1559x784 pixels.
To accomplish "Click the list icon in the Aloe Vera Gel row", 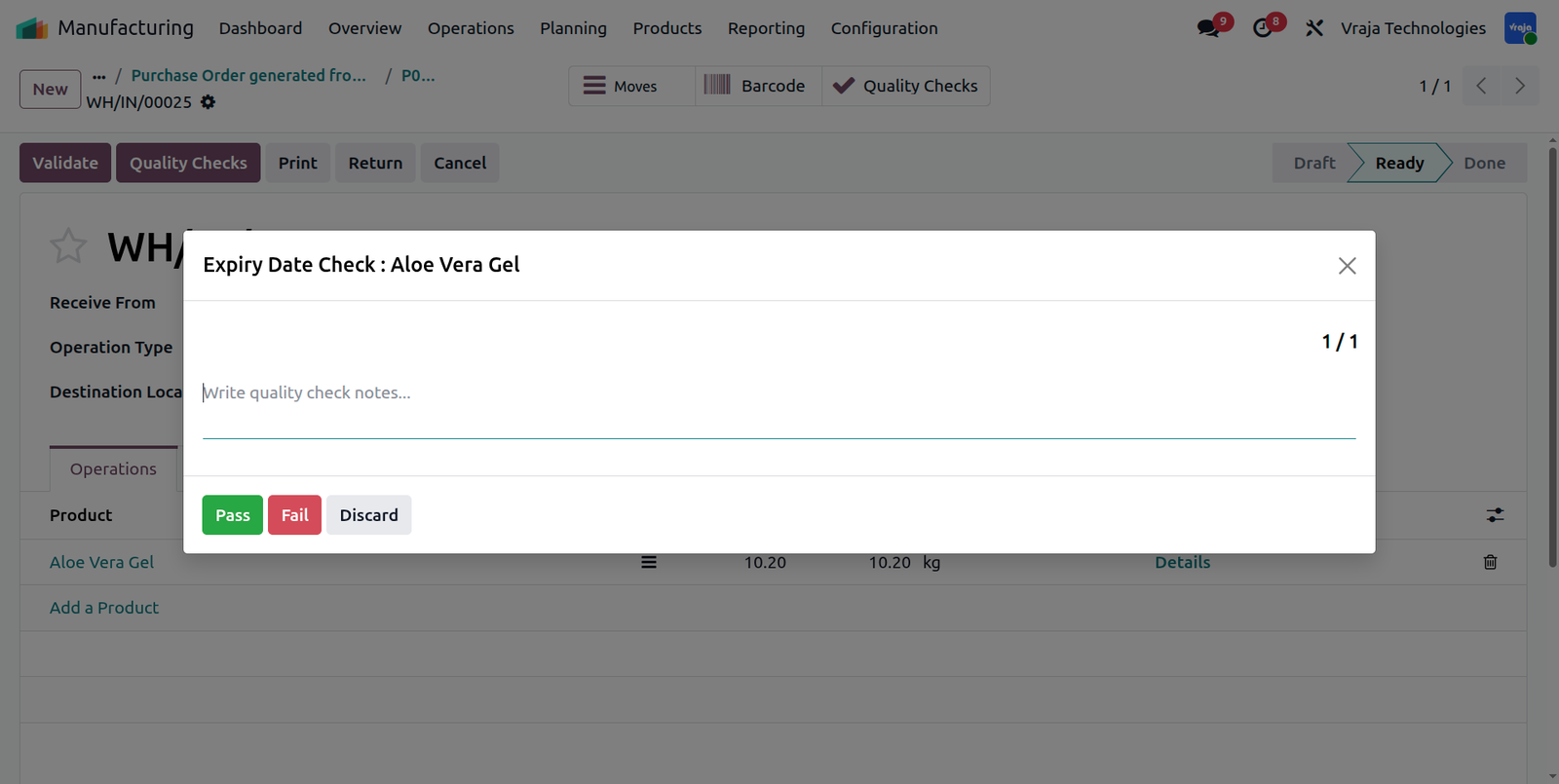I will point(648,562).
